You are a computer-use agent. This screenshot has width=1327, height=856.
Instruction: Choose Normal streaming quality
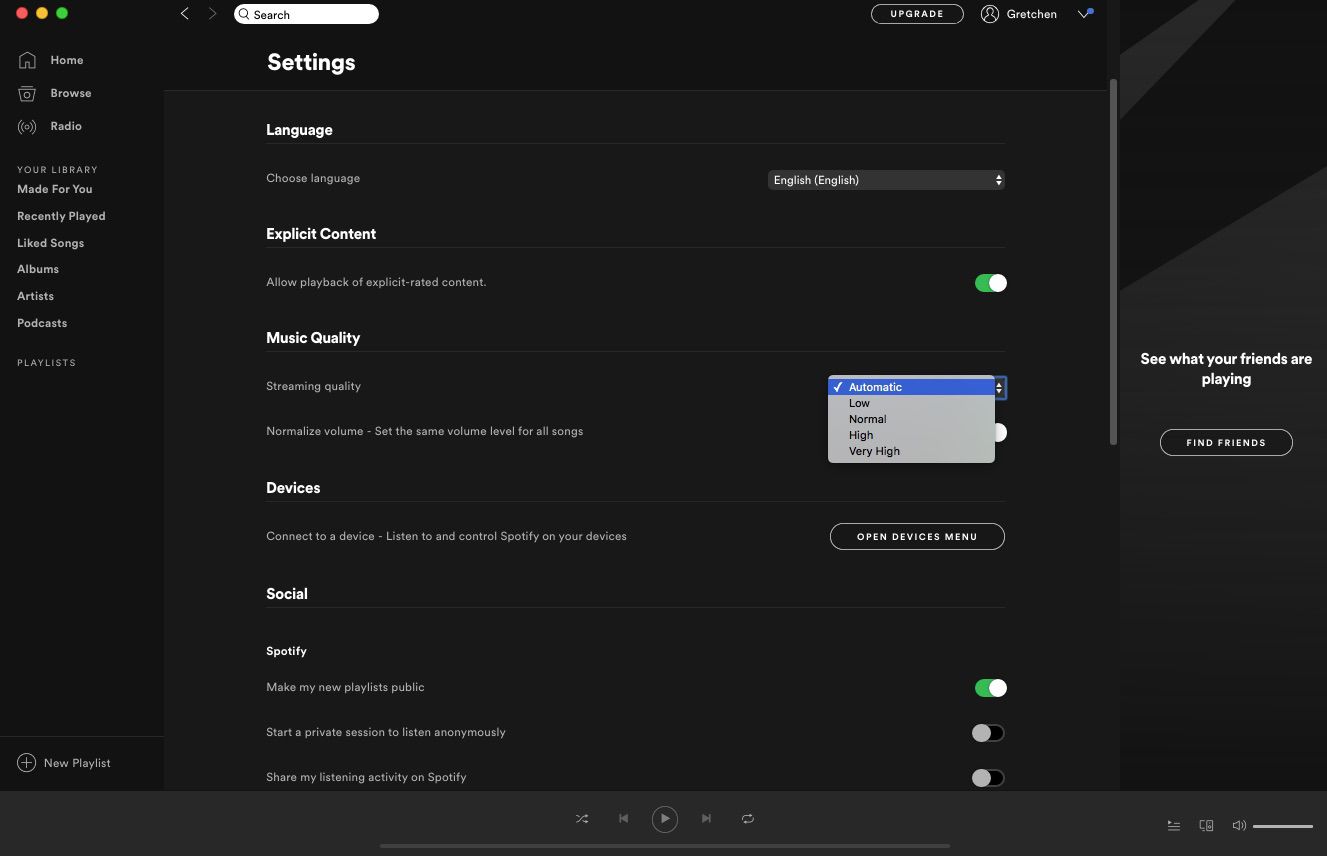tap(911, 419)
